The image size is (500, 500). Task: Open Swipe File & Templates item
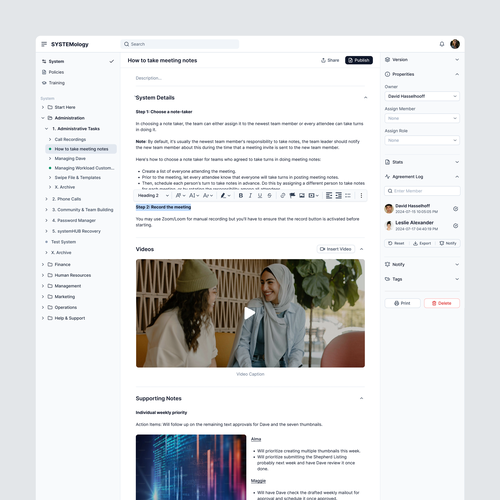(x=78, y=178)
